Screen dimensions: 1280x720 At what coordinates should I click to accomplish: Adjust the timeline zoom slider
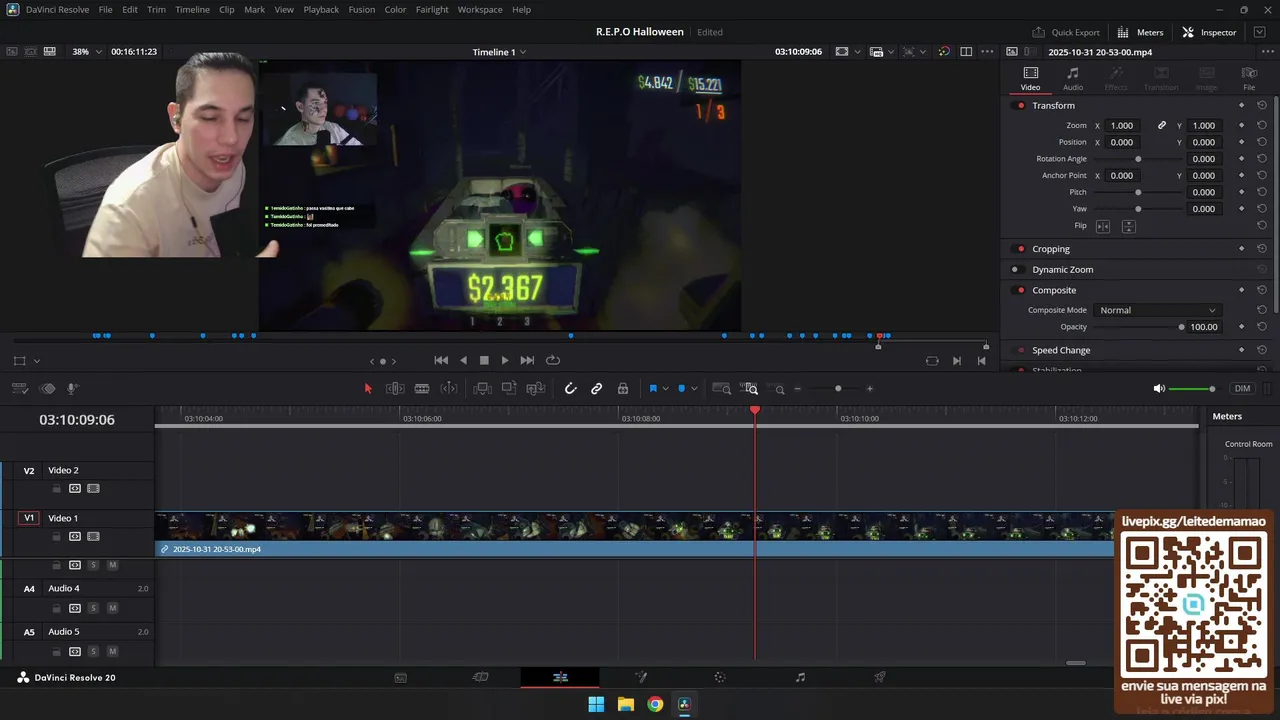point(838,388)
